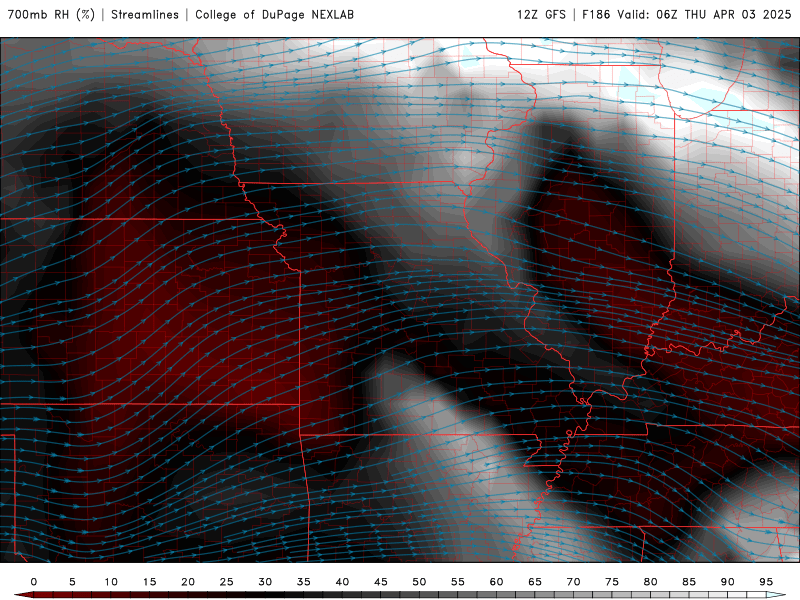This screenshot has width=800, height=600.
Task: Choose the "30" legend label
Action: coord(265,582)
